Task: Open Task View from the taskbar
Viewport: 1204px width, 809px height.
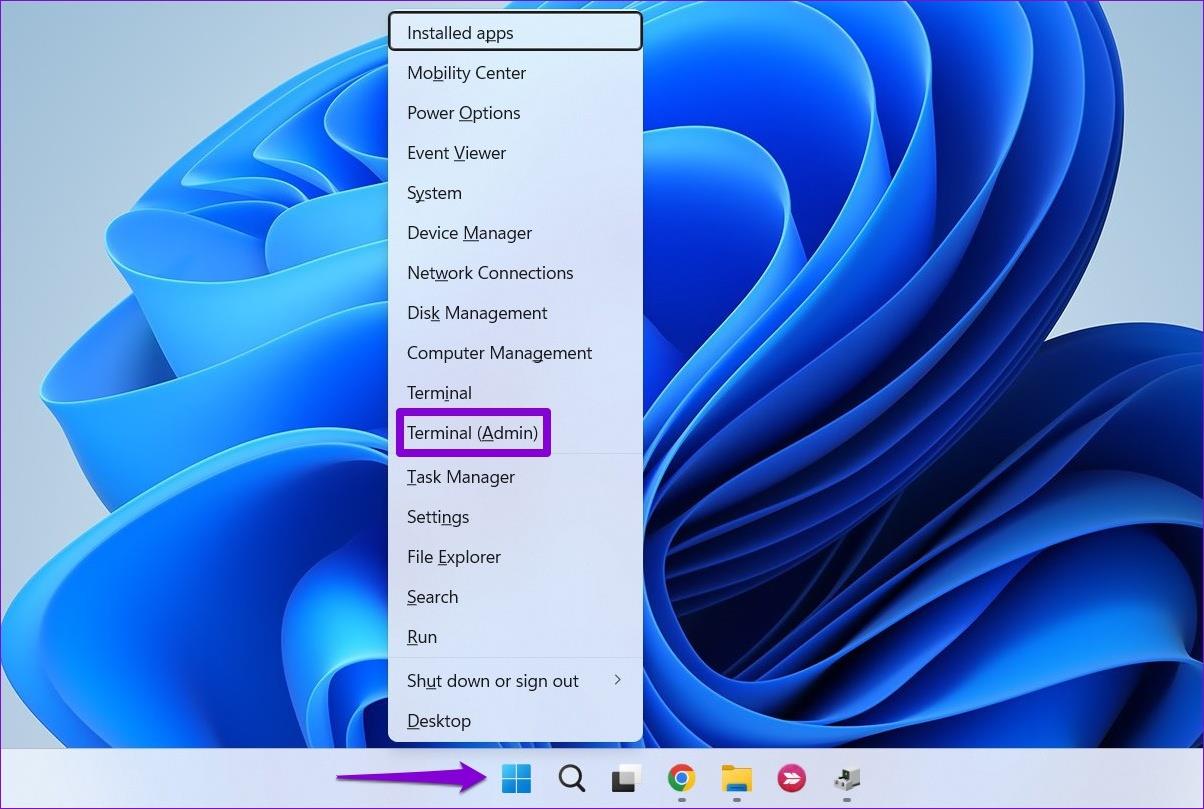Action: pos(626,779)
